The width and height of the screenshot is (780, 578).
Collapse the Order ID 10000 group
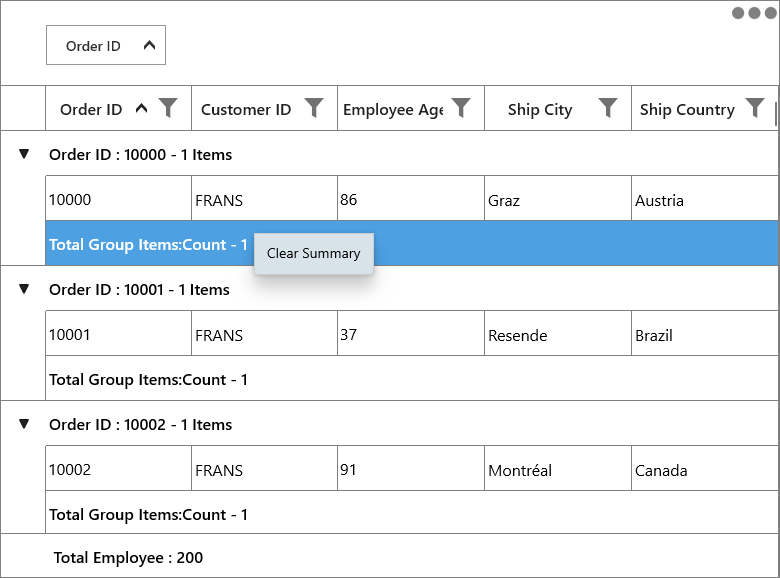pyautogui.click(x=24, y=154)
